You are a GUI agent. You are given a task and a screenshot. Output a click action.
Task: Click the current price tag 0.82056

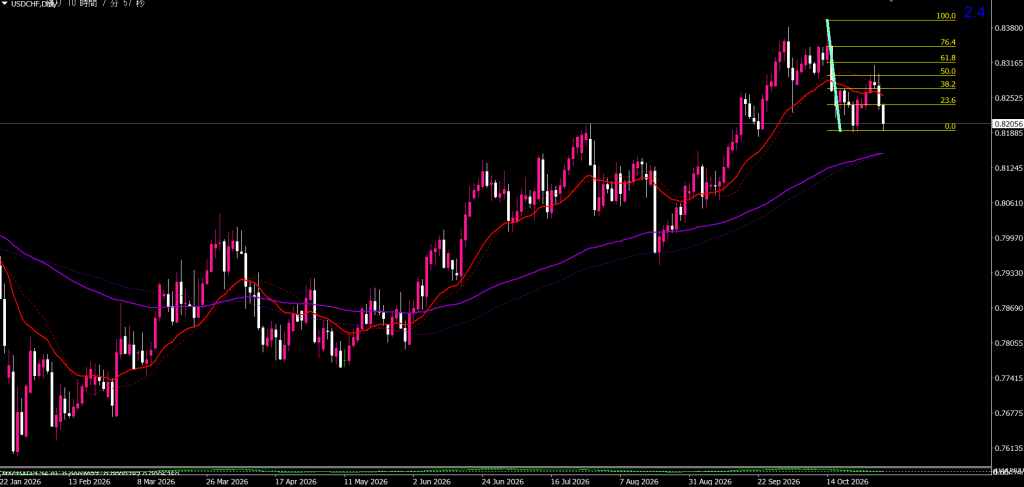pos(1008,123)
